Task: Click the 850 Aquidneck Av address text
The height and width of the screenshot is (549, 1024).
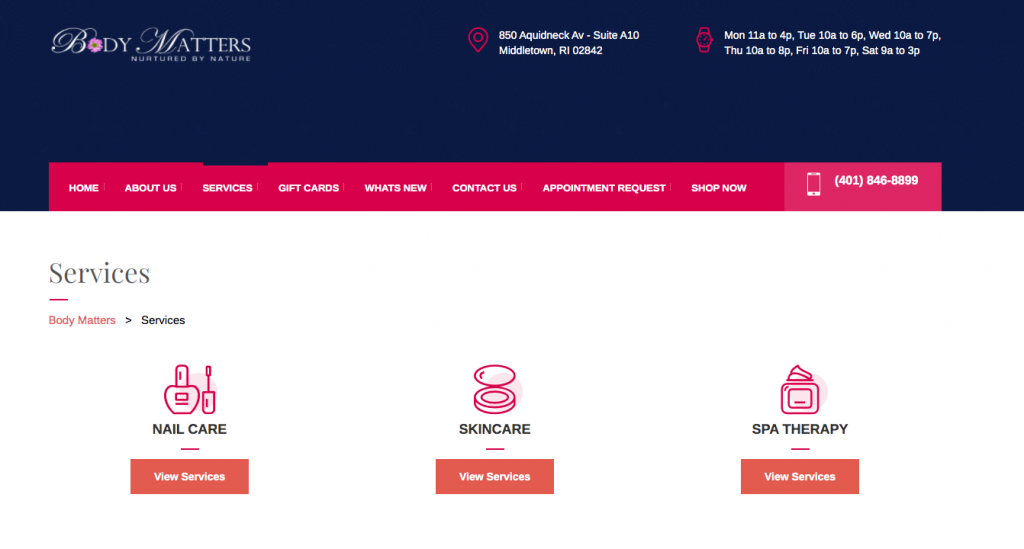Action: click(569, 43)
